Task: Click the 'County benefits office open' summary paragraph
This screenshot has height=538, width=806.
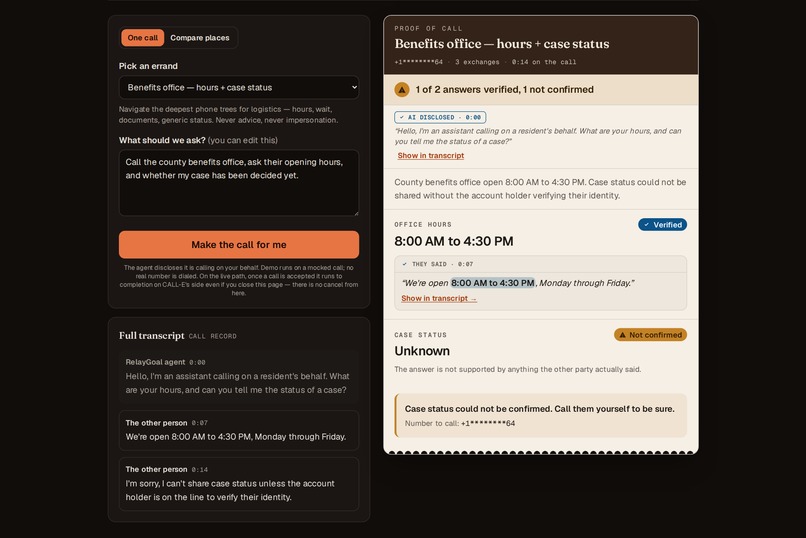Action: click(x=540, y=189)
